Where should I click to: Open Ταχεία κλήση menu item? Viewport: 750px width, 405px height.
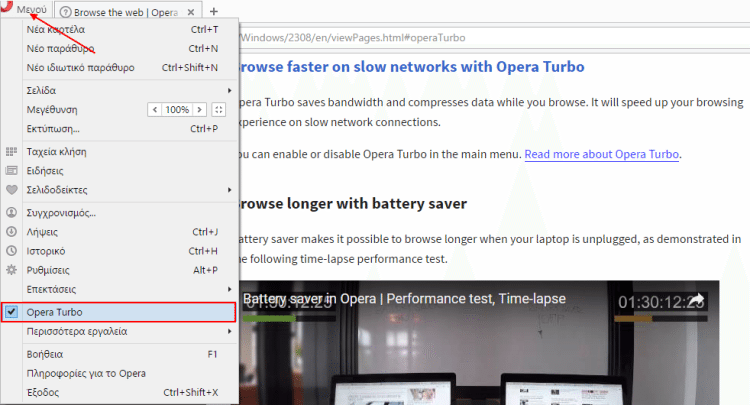120,152
